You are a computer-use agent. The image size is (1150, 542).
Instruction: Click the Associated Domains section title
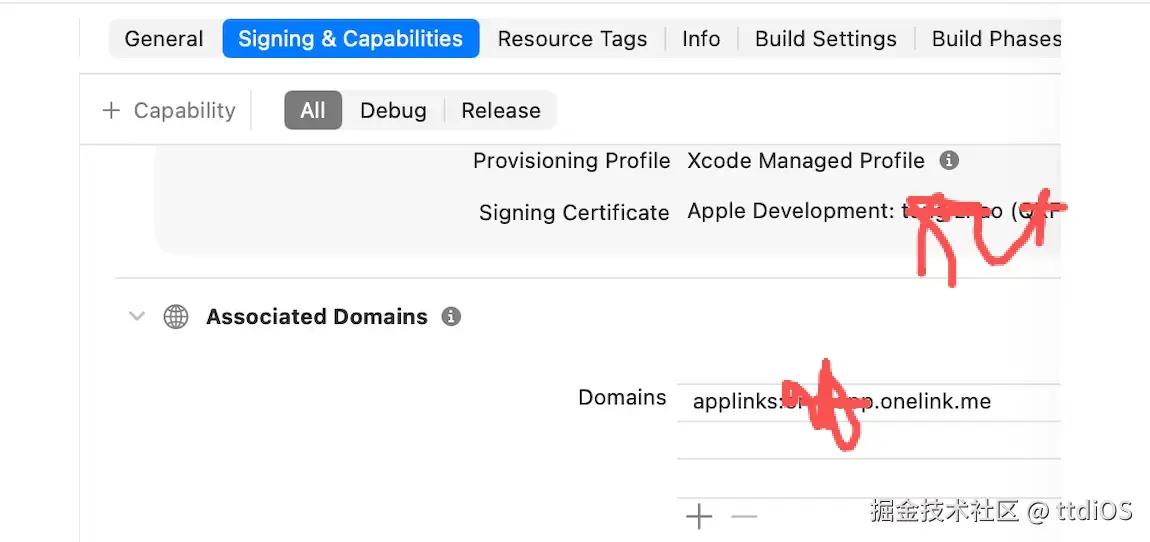click(316, 317)
